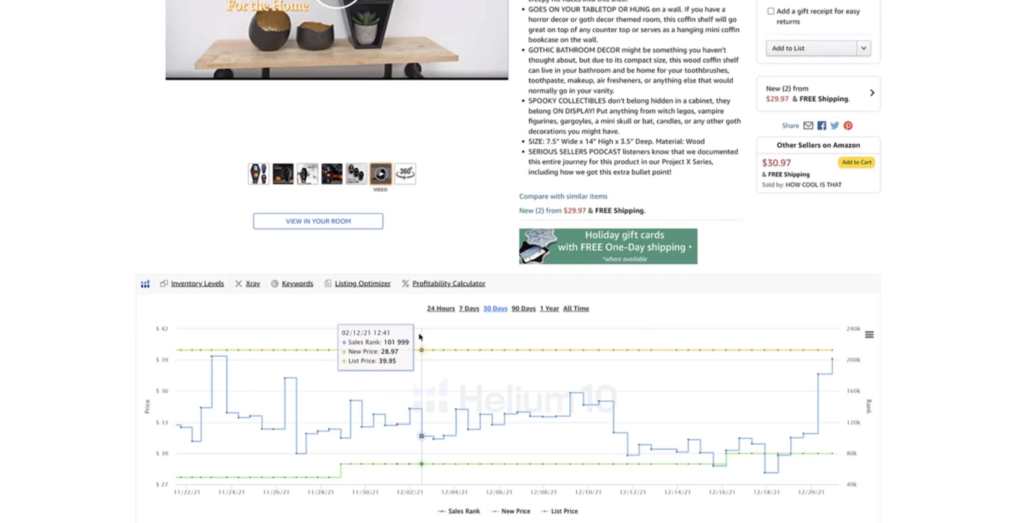The height and width of the screenshot is (523, 1024).
Task: Switch chart range to 90 Days
Action: tap(523, 309)
